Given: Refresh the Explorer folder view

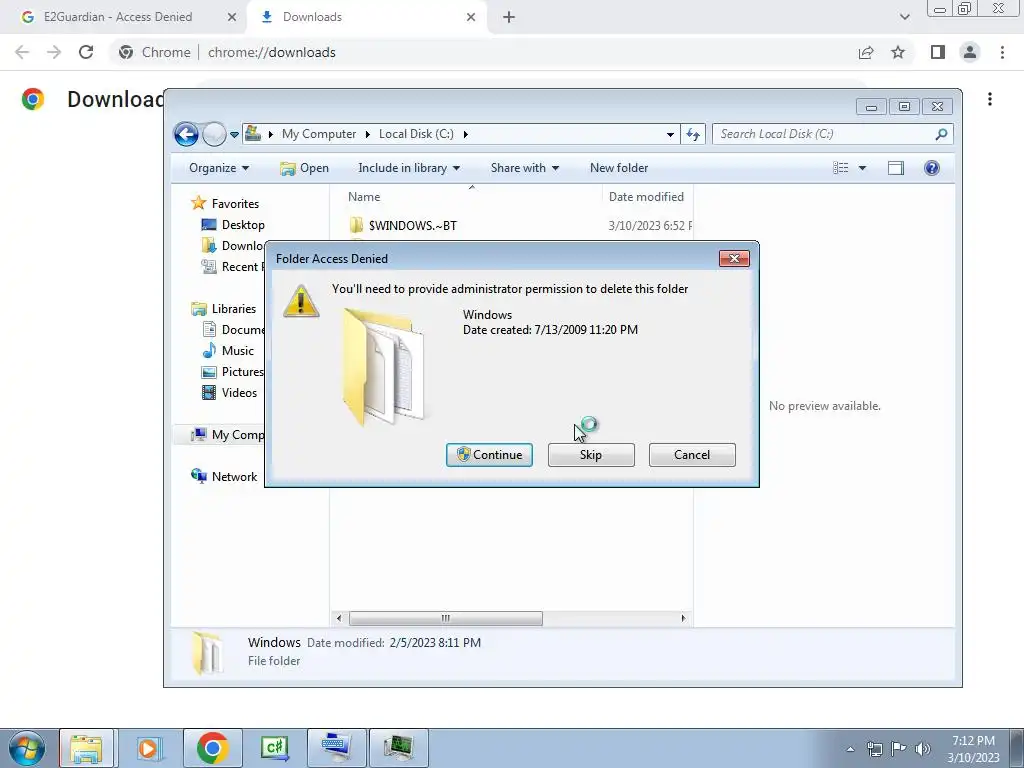Looking at the screenshot, I should pos(693,135).
